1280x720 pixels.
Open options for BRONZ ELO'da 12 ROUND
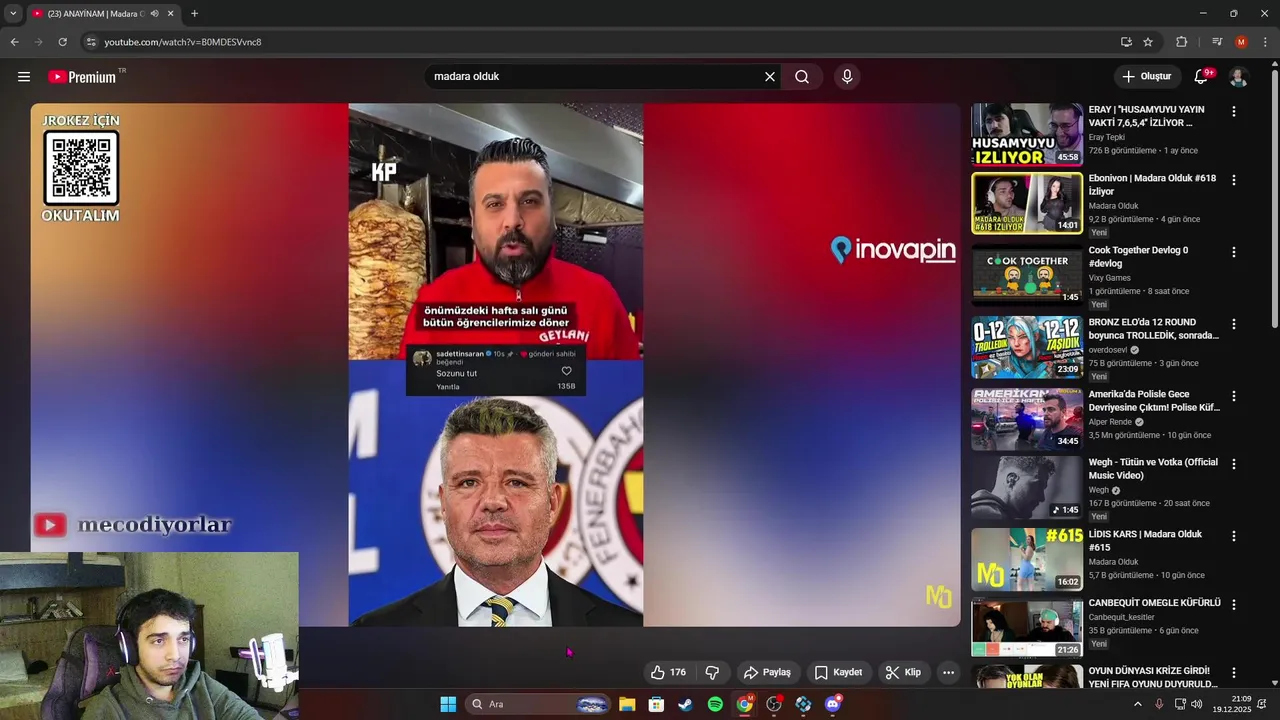pyautogui.click(x=1233, y=324)
